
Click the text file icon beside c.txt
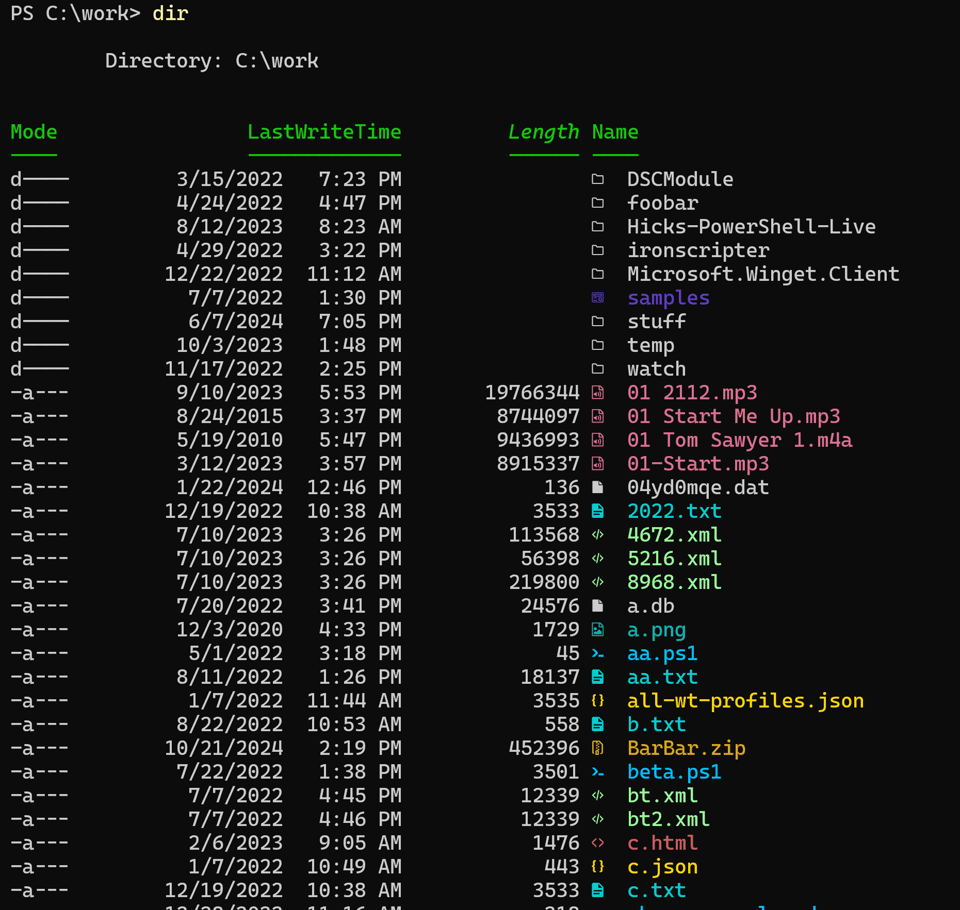click(x=598, y=890)
